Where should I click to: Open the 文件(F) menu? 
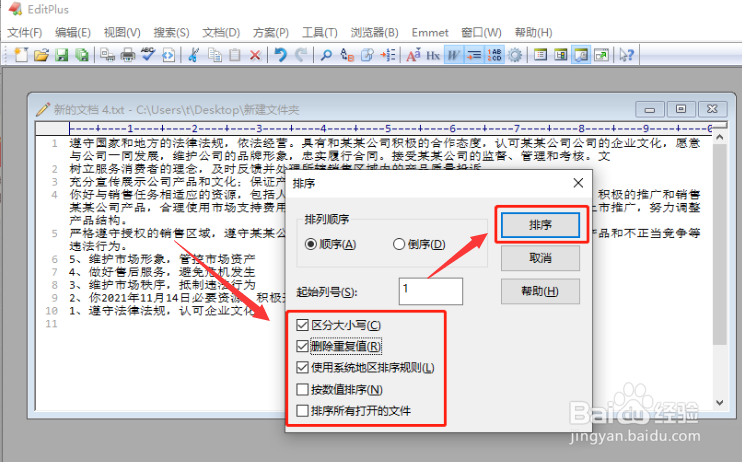pyautogui.click(x=25, y=33)
